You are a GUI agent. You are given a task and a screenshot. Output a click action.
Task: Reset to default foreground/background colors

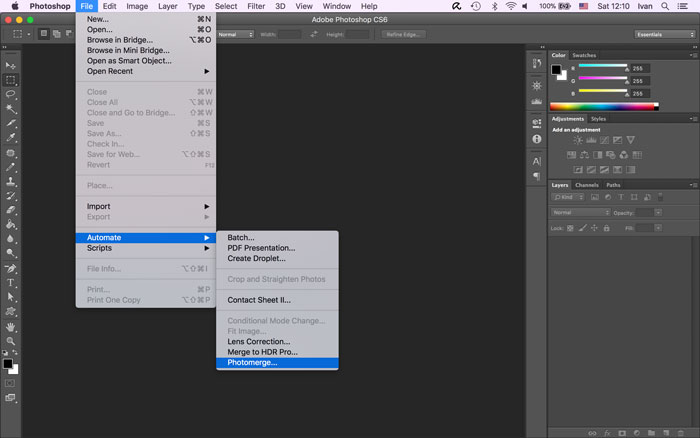point(5,352)
